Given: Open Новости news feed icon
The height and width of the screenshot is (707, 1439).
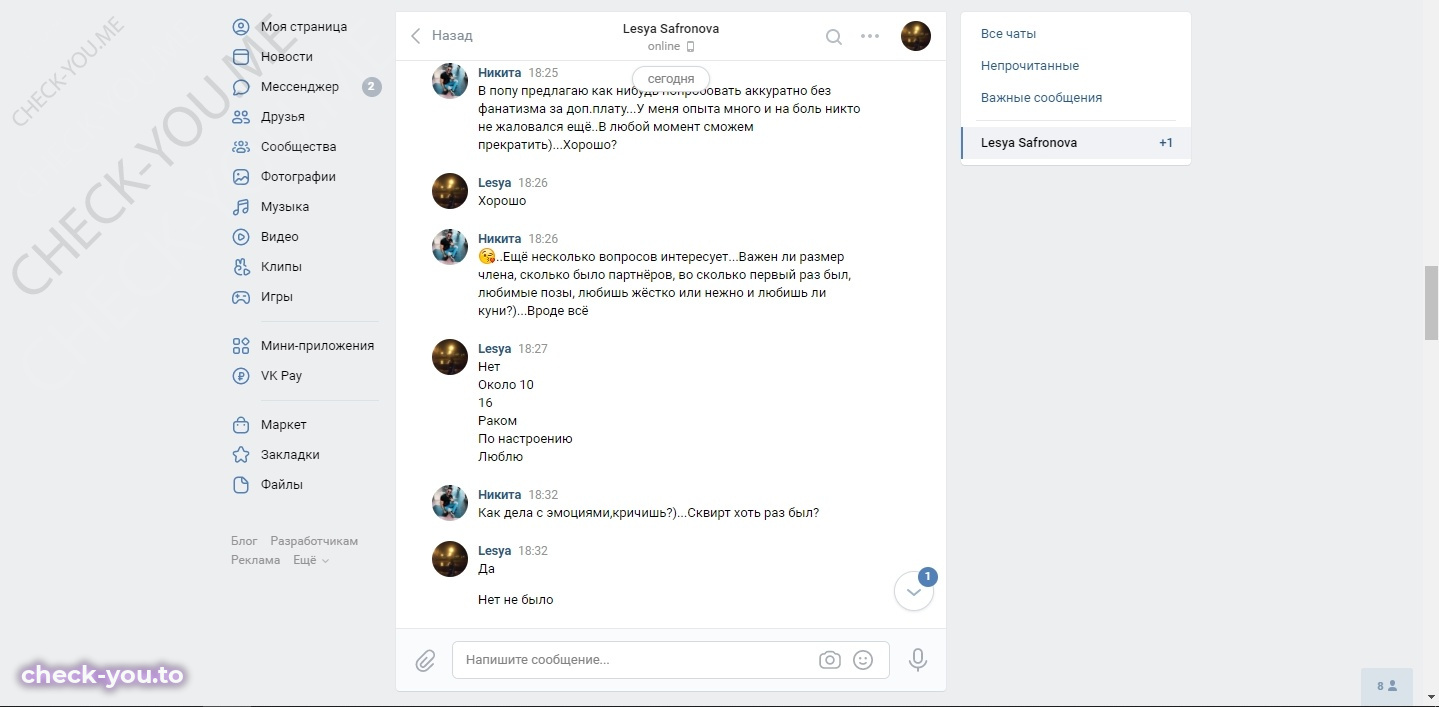Looking at the screenshot, I should (x=241, y=57).
